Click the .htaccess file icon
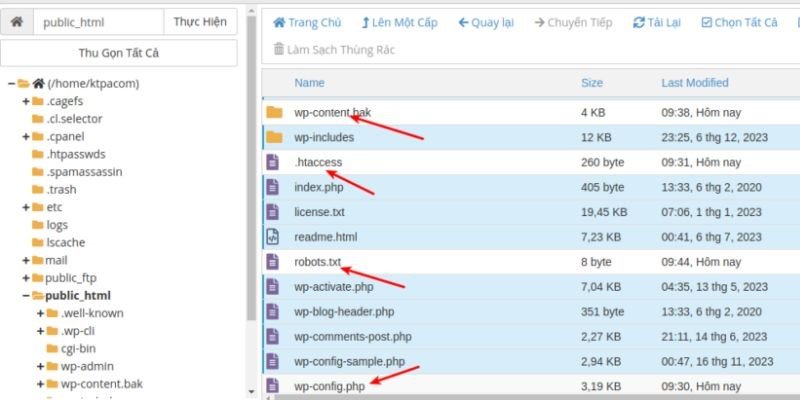Image resolution: width=800 pixels, height=403 pixels. pyautogui.click(x=273, y=162)
